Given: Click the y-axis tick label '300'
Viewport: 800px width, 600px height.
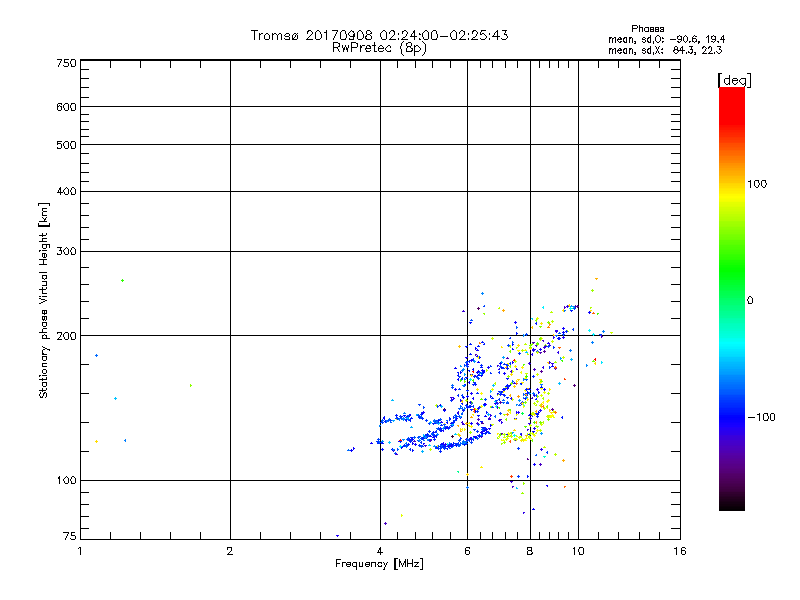Looking at the screenshot, I should tap(66, 252).
